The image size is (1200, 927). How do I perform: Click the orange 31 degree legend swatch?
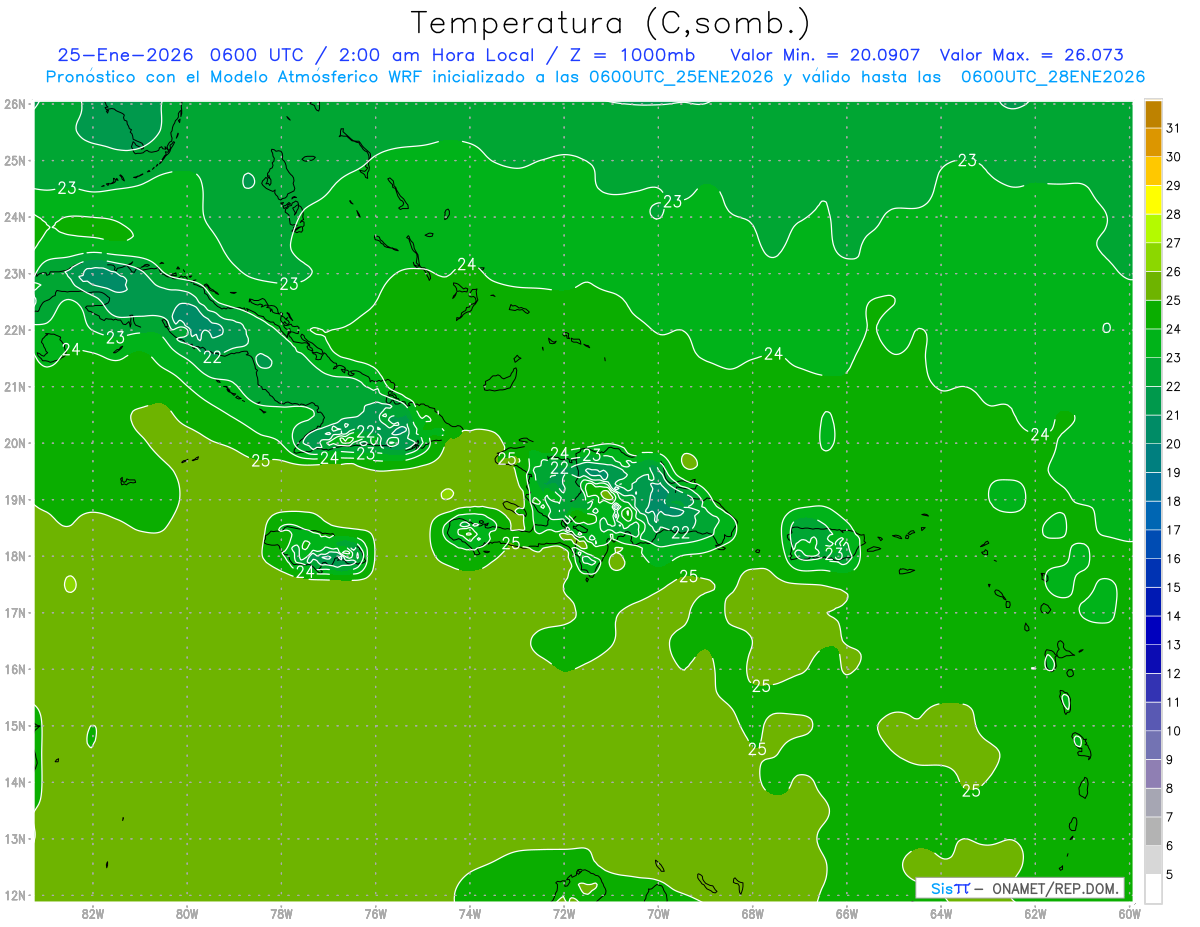(1153, 114)
